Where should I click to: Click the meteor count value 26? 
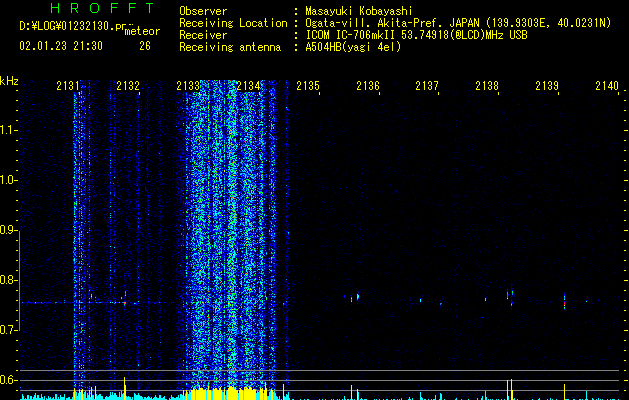coord(145,46)
